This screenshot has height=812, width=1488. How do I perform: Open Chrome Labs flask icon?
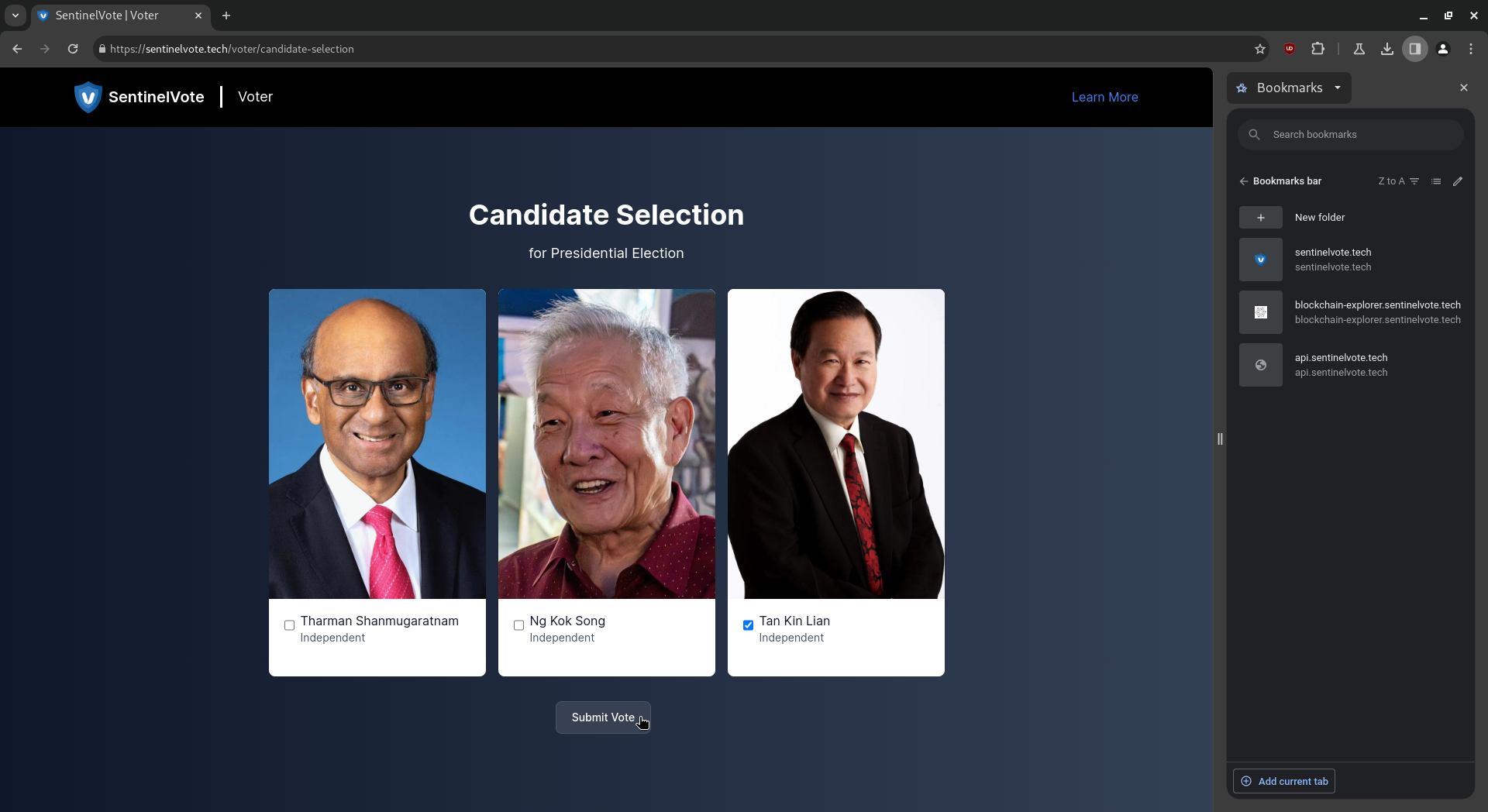click(x=1359, y=49)
